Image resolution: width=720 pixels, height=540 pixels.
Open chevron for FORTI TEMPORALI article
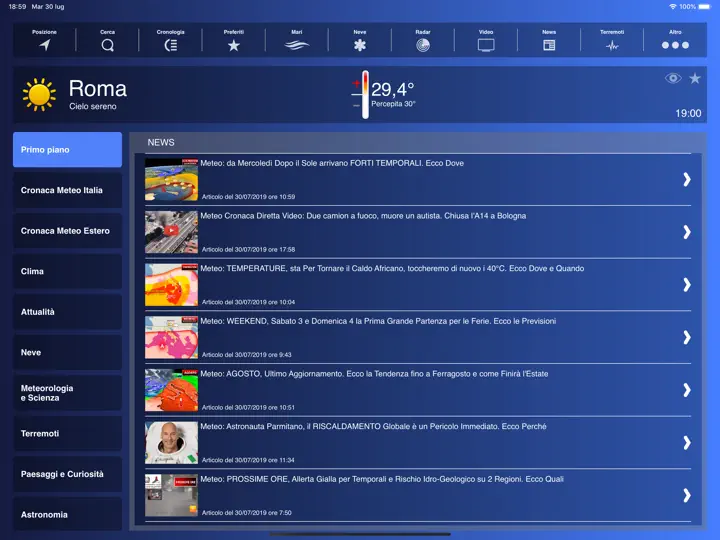pyautogui.click(x=686, y=180)
